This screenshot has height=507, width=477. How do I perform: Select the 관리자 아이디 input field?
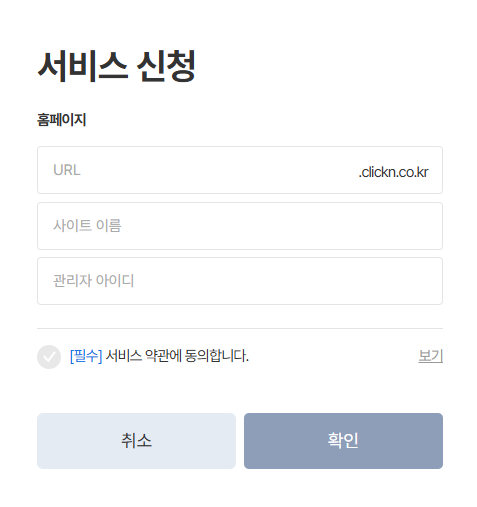pos(240,281)
